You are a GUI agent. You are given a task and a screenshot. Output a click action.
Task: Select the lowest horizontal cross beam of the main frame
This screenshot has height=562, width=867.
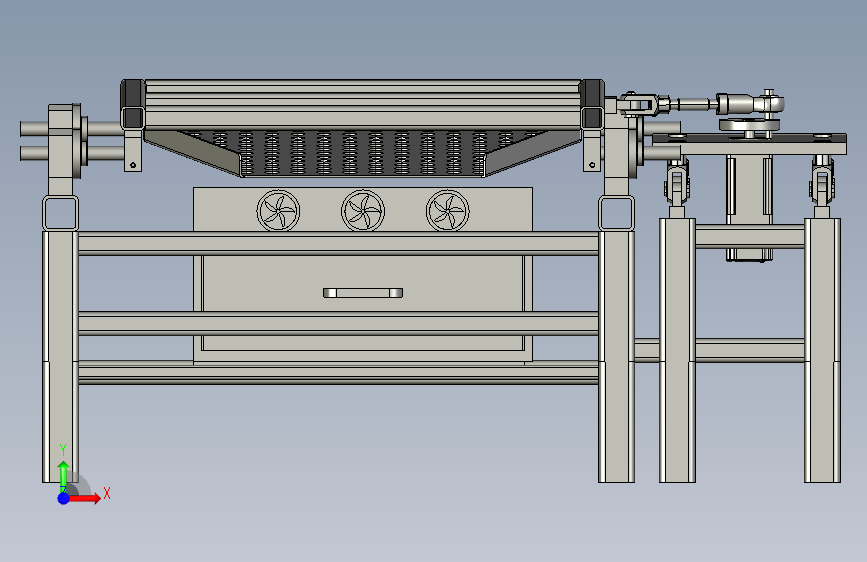[338, 373]
